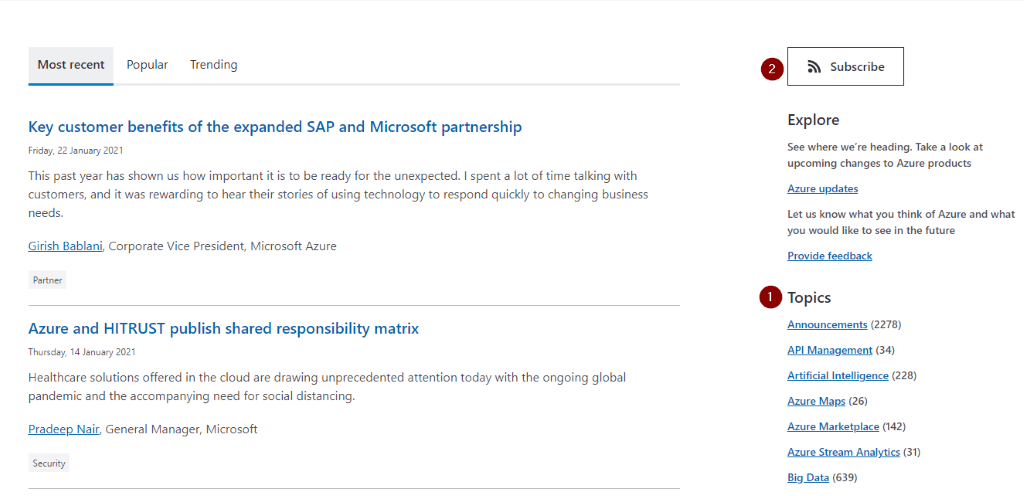This screenshot has width=1024, height=496.
Task: Open the Big Data topic
Action: (x=808, y=478)
